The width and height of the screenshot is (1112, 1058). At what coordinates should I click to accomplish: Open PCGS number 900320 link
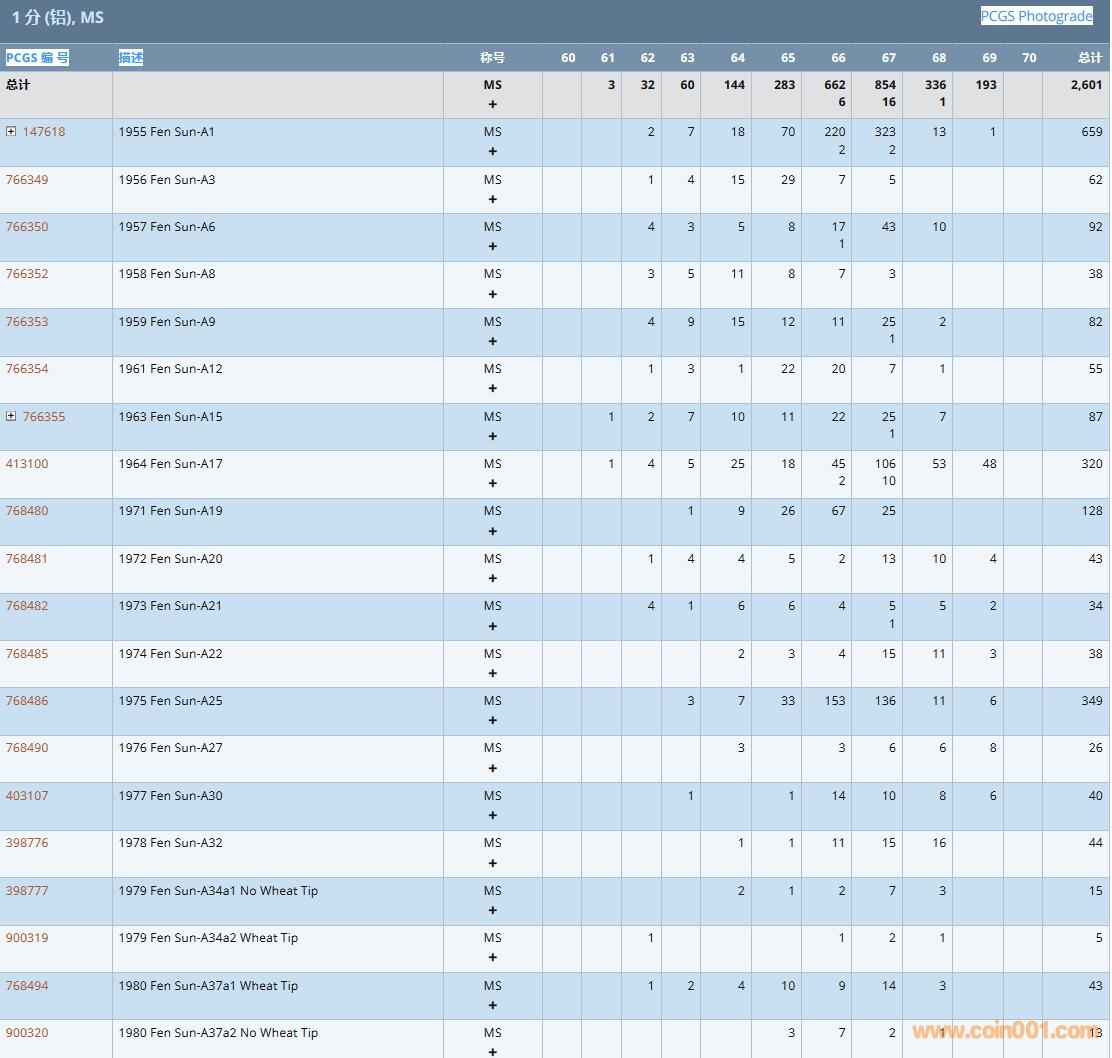click(x=27, y=1033)
